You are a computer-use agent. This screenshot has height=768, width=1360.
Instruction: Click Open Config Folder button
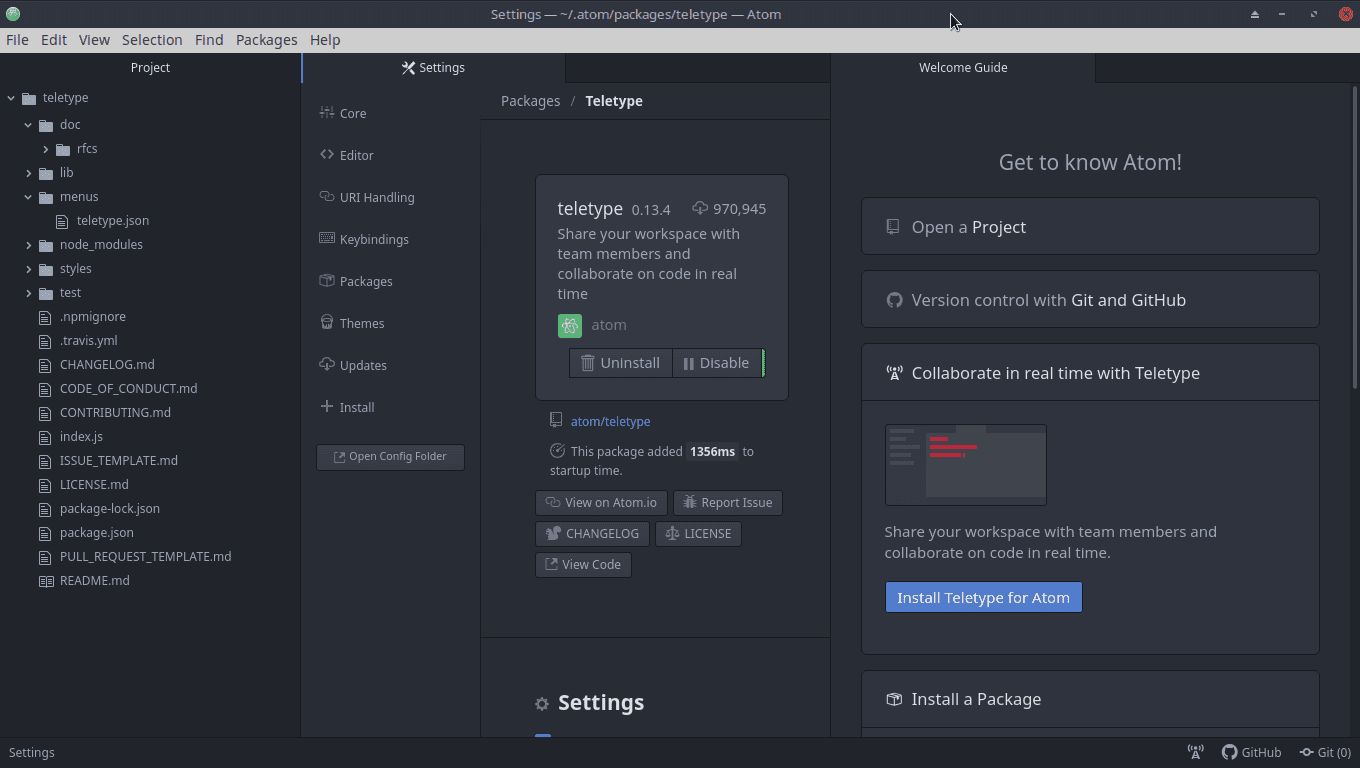point(390,457)
